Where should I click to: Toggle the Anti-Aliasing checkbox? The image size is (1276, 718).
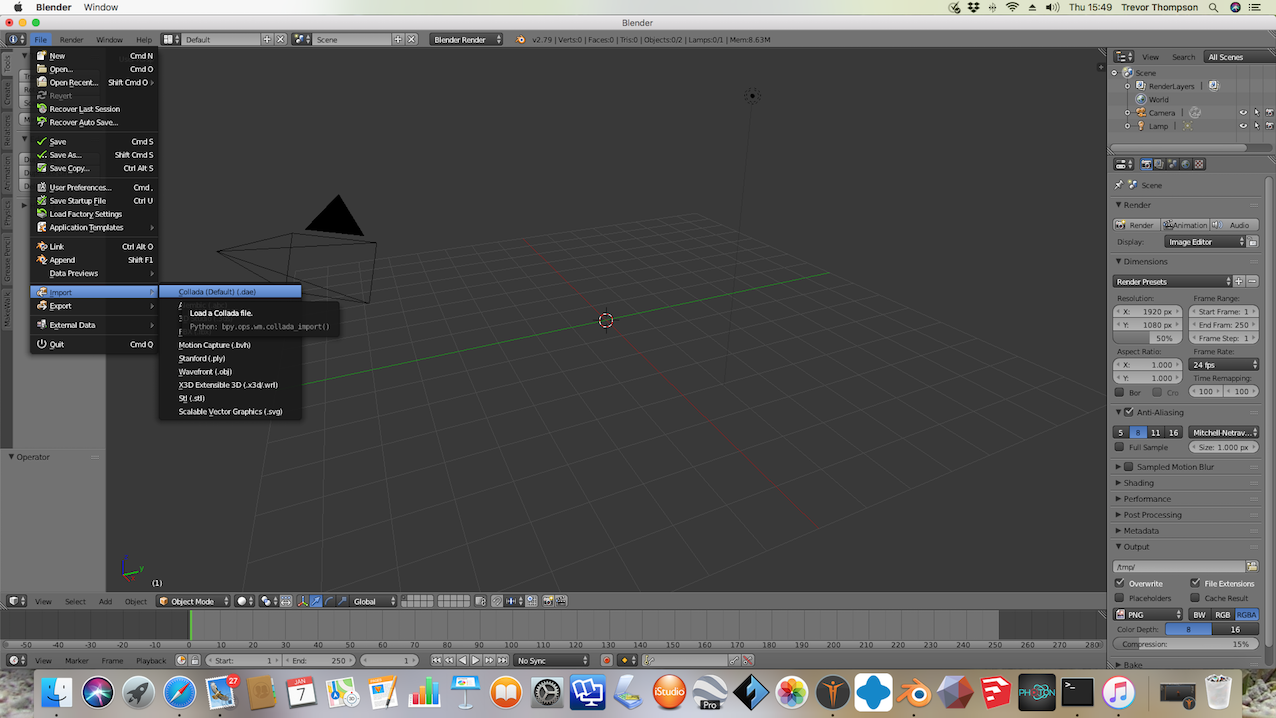click(1129, 412)
